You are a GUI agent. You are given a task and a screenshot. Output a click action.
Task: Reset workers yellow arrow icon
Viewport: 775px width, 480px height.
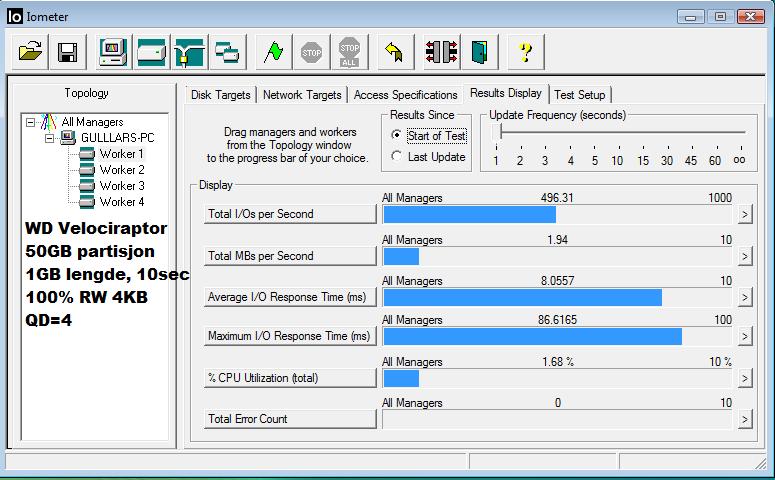(x=394, y=51)
